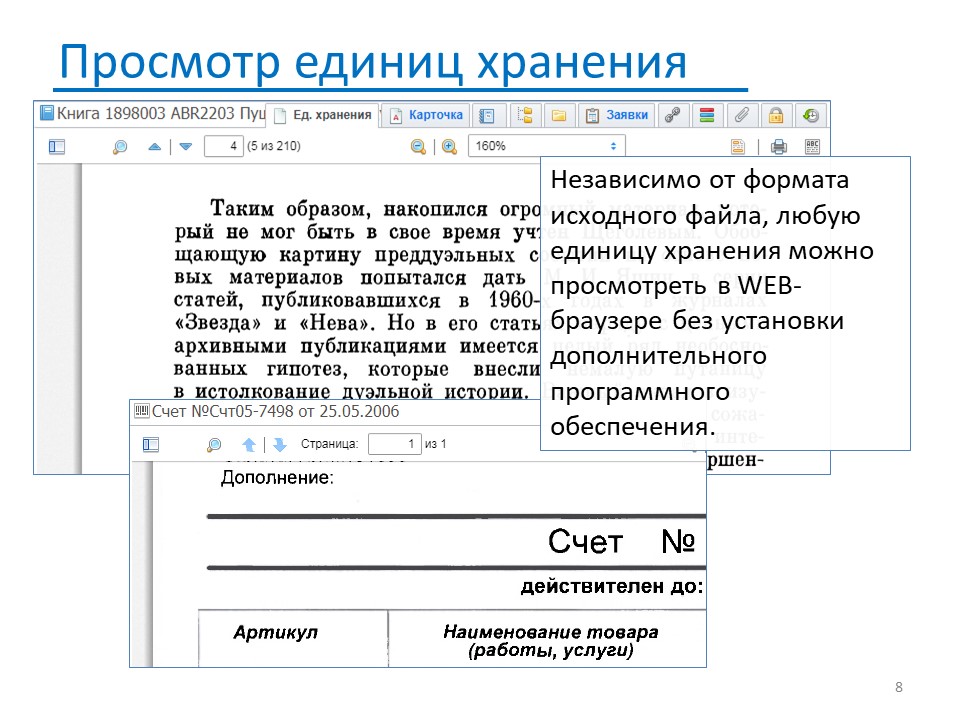This screenshot has height=720, width=960.
Task: Click the Артикул column header
Action: (x=276, y=632)
